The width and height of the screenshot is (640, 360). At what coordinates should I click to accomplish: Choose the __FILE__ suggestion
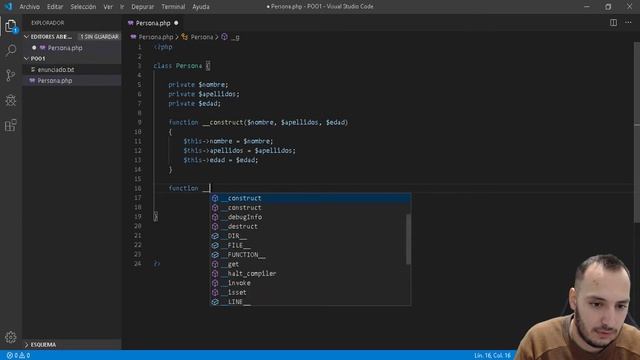click(x=310, y=245)
